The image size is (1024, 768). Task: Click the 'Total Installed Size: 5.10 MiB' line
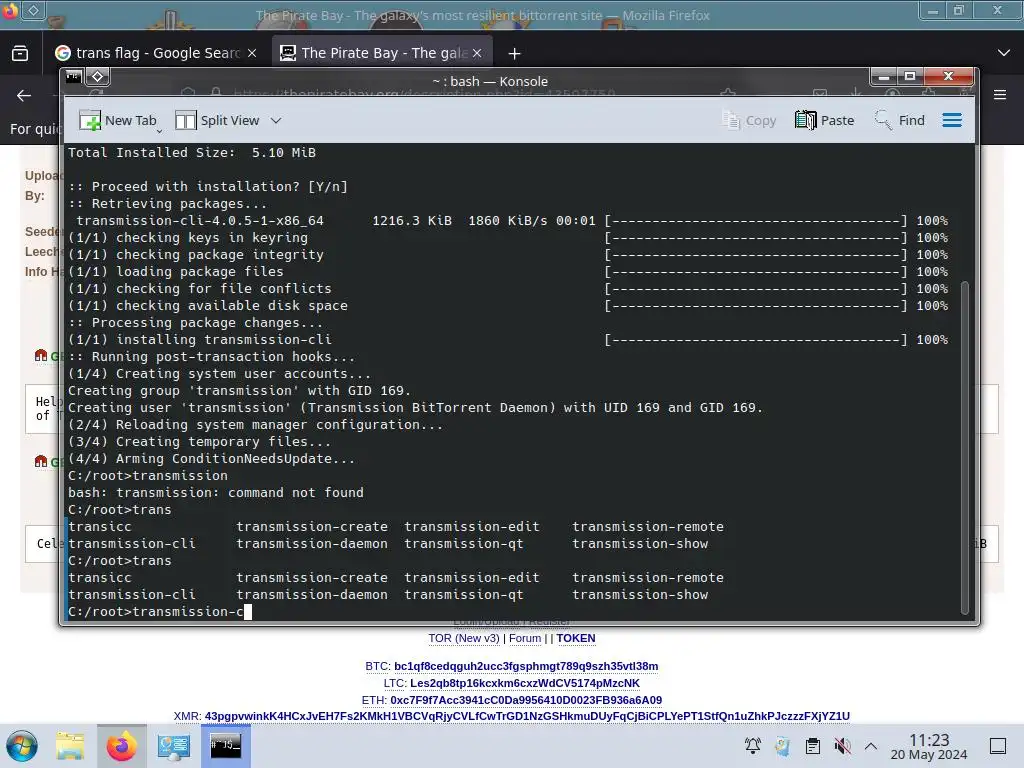(x=192, y=153)
